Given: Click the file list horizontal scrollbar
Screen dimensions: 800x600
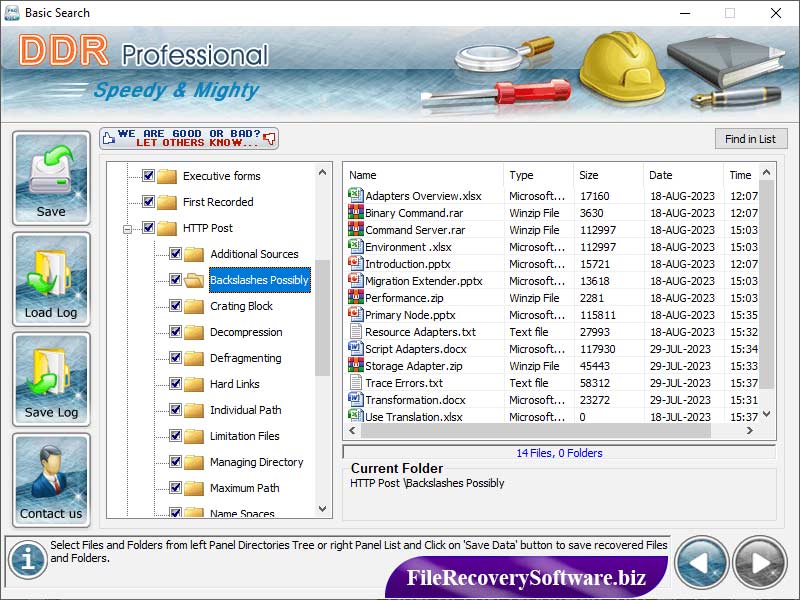Looking at the screenshot, I should pos(536,431).
